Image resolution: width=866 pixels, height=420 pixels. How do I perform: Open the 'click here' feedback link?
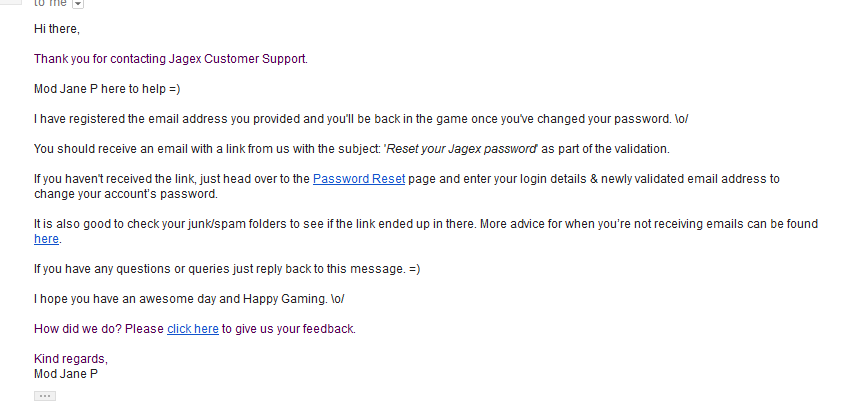click(193, 329)
